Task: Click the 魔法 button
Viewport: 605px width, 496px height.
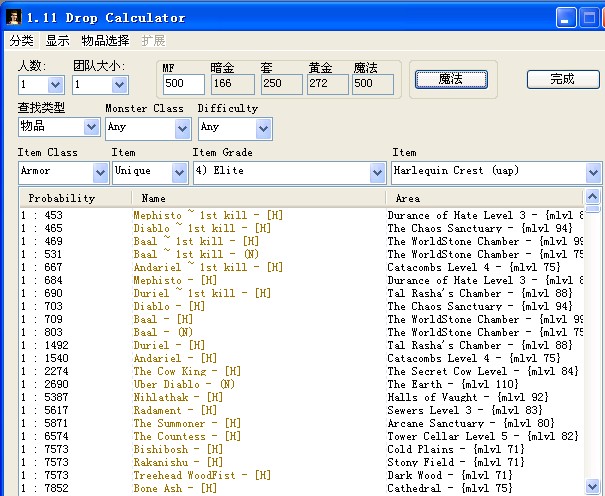Action: tap(451, 79)
